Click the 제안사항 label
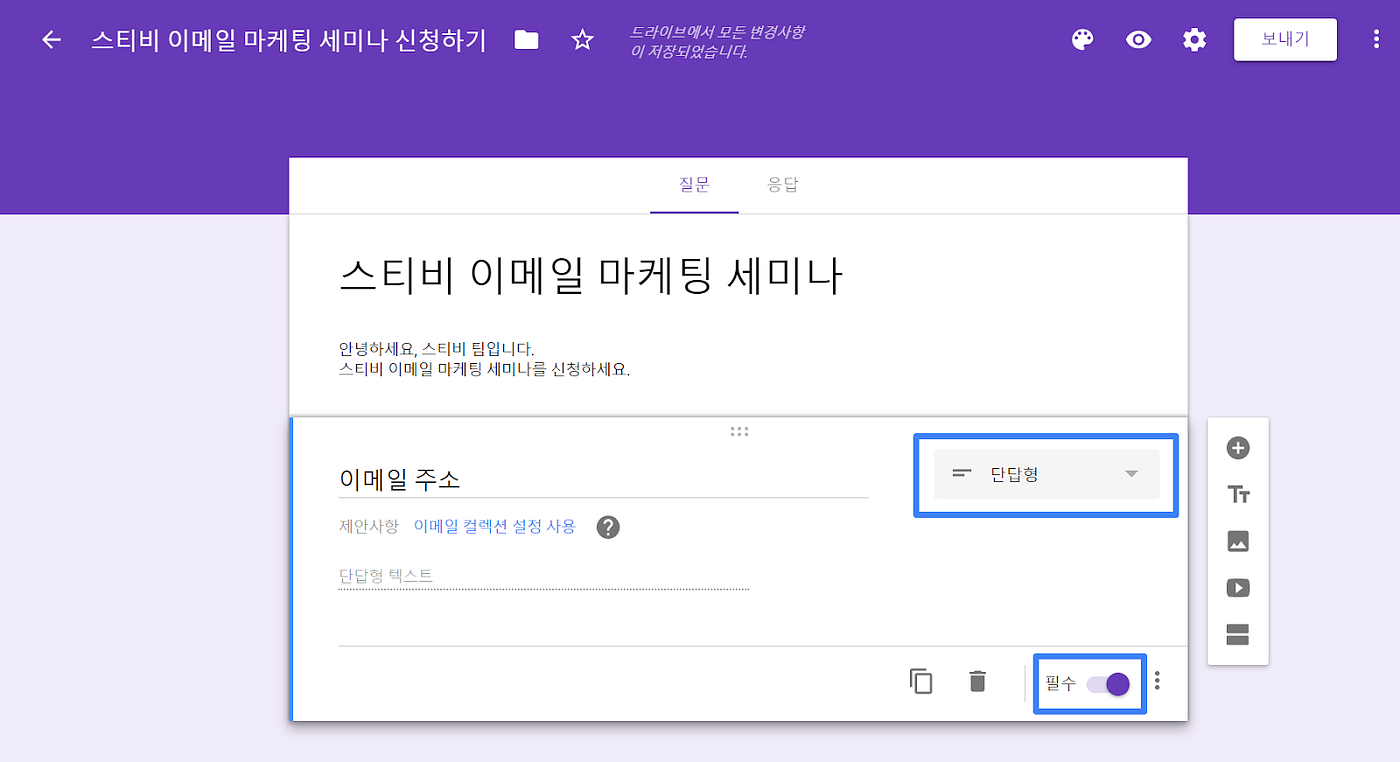The width and height of the screenshot is (1400, 762). click(368, 527)
